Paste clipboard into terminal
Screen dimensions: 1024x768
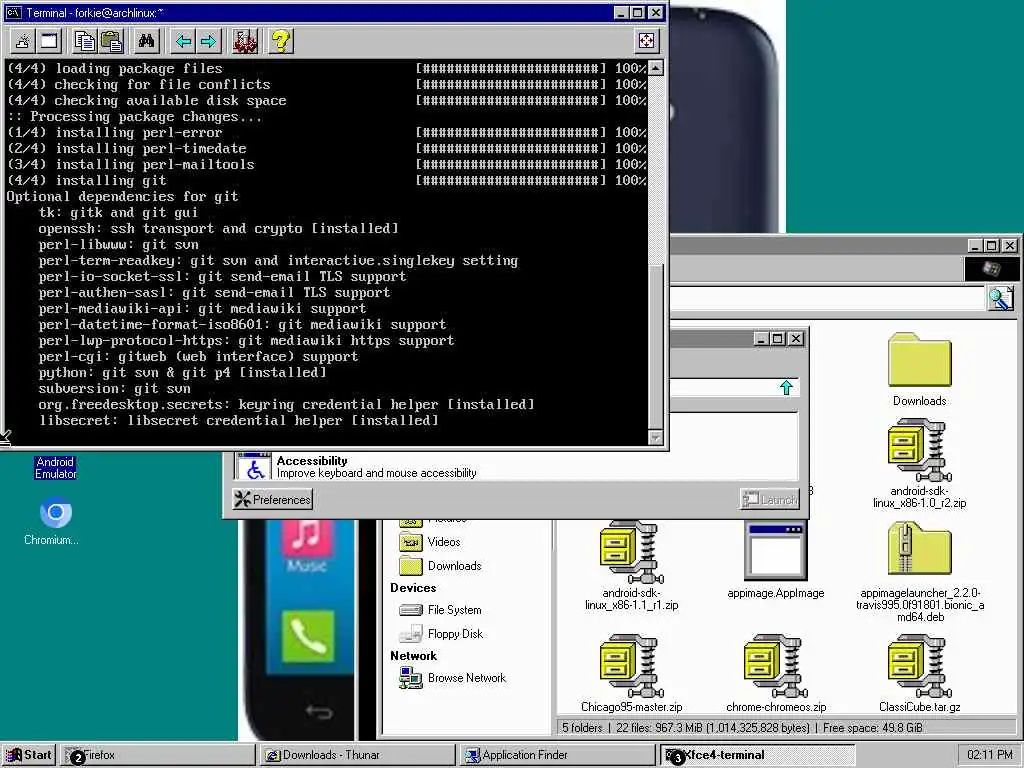click(x=112, y=42)
